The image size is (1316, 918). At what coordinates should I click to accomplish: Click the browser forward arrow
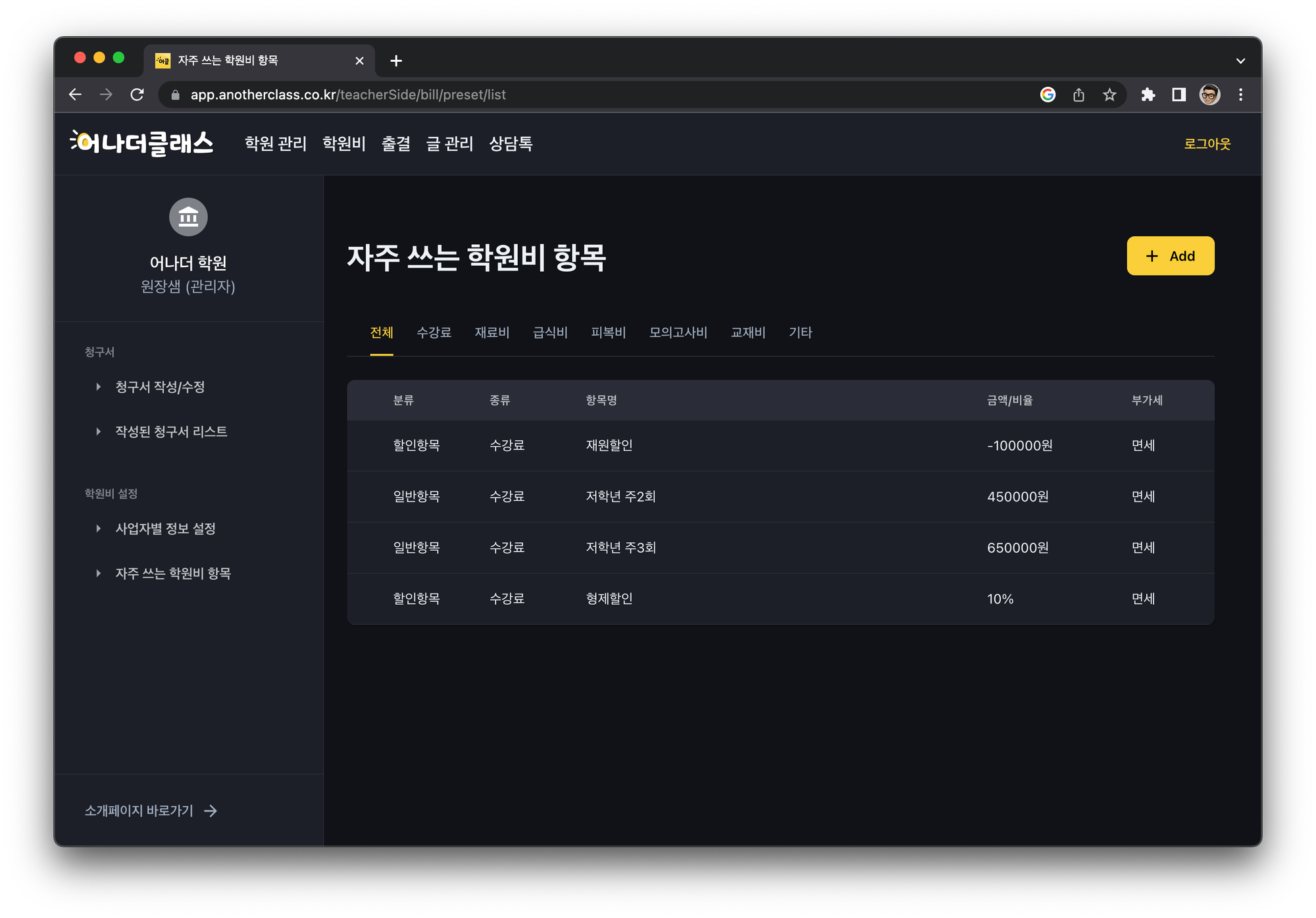106,95
